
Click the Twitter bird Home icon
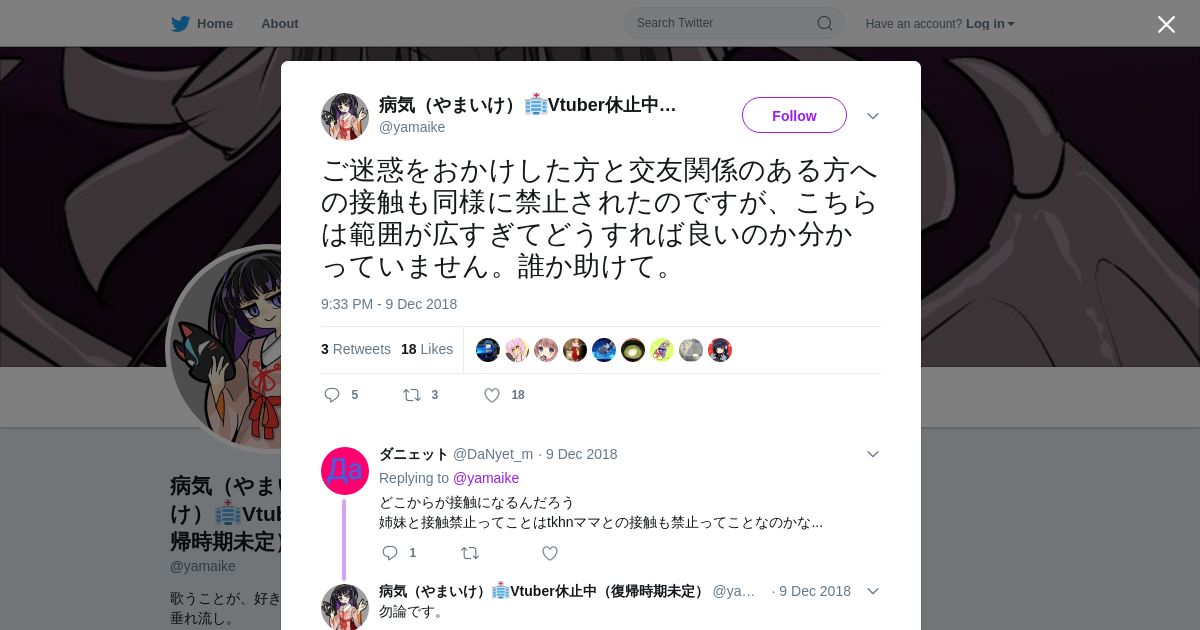coord(180,23)
